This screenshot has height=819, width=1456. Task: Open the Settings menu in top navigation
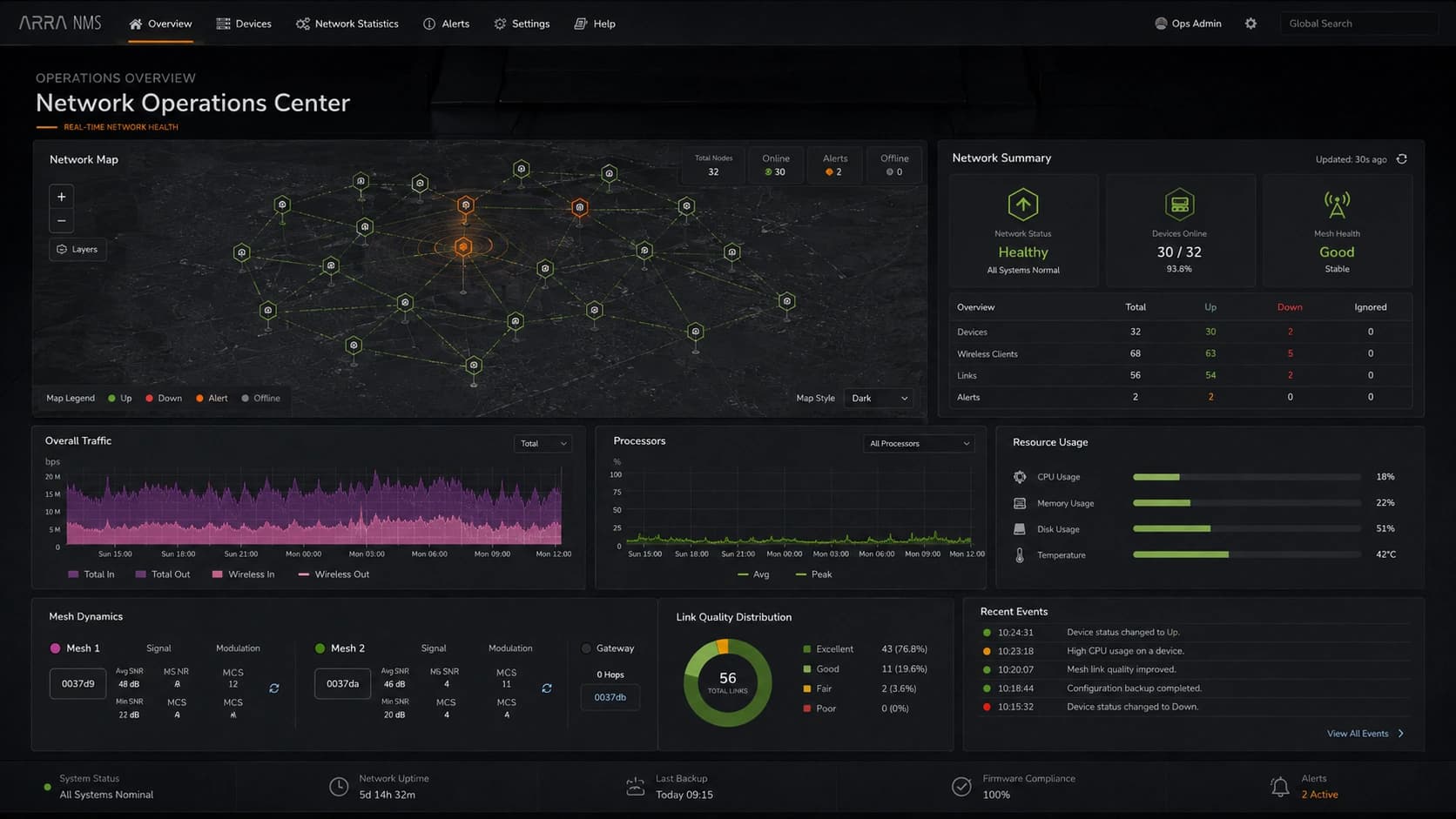522,23
